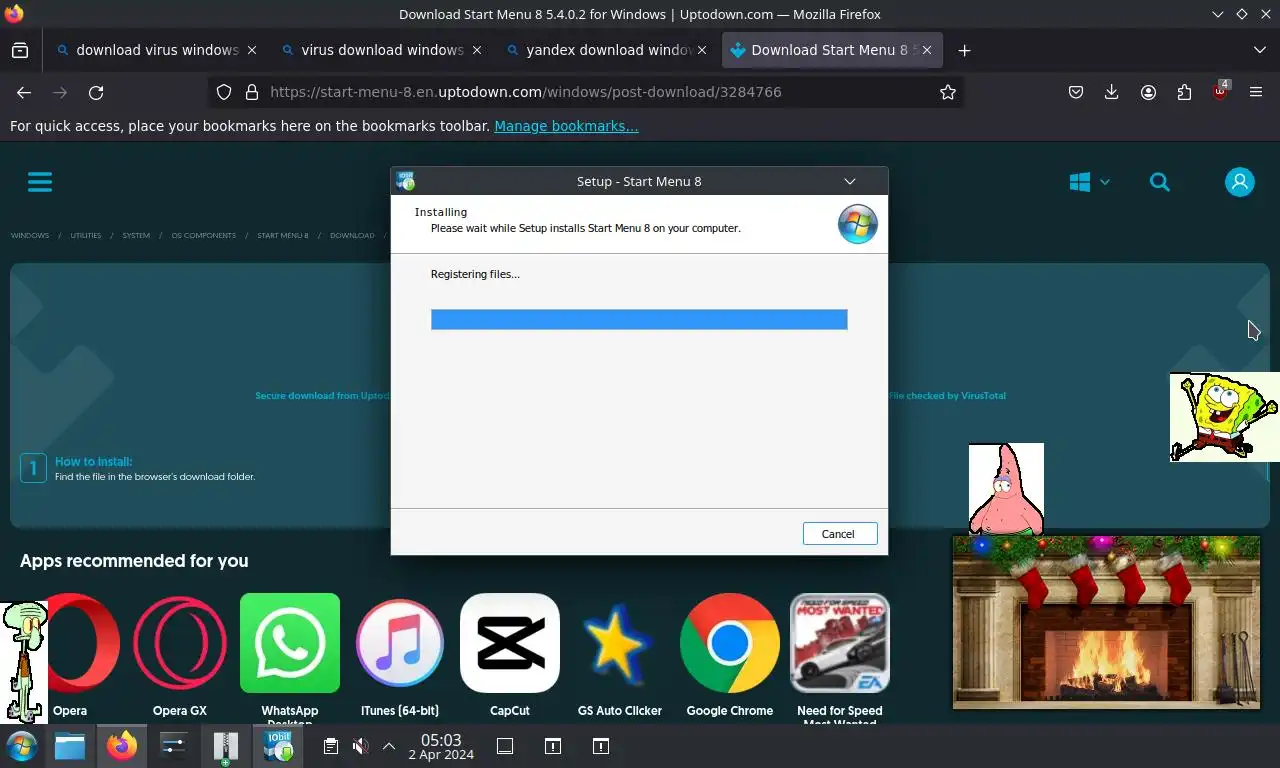This screenshot has width=1280, height=768.
Task: Expand hidden system tray icons
Action: pyautogui.click(x=389, y=746)
